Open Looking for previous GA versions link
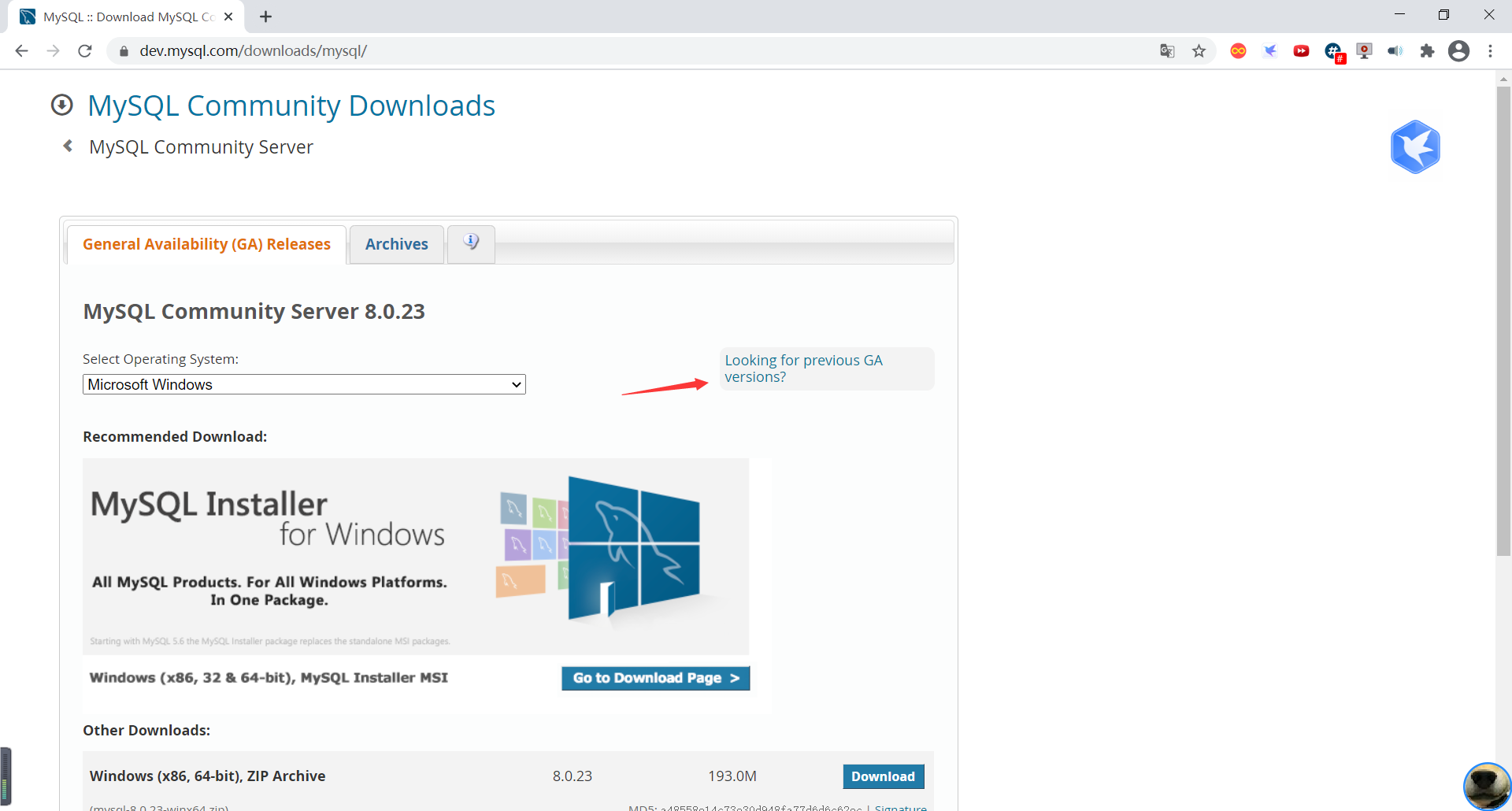 click(x=803, y=368)
